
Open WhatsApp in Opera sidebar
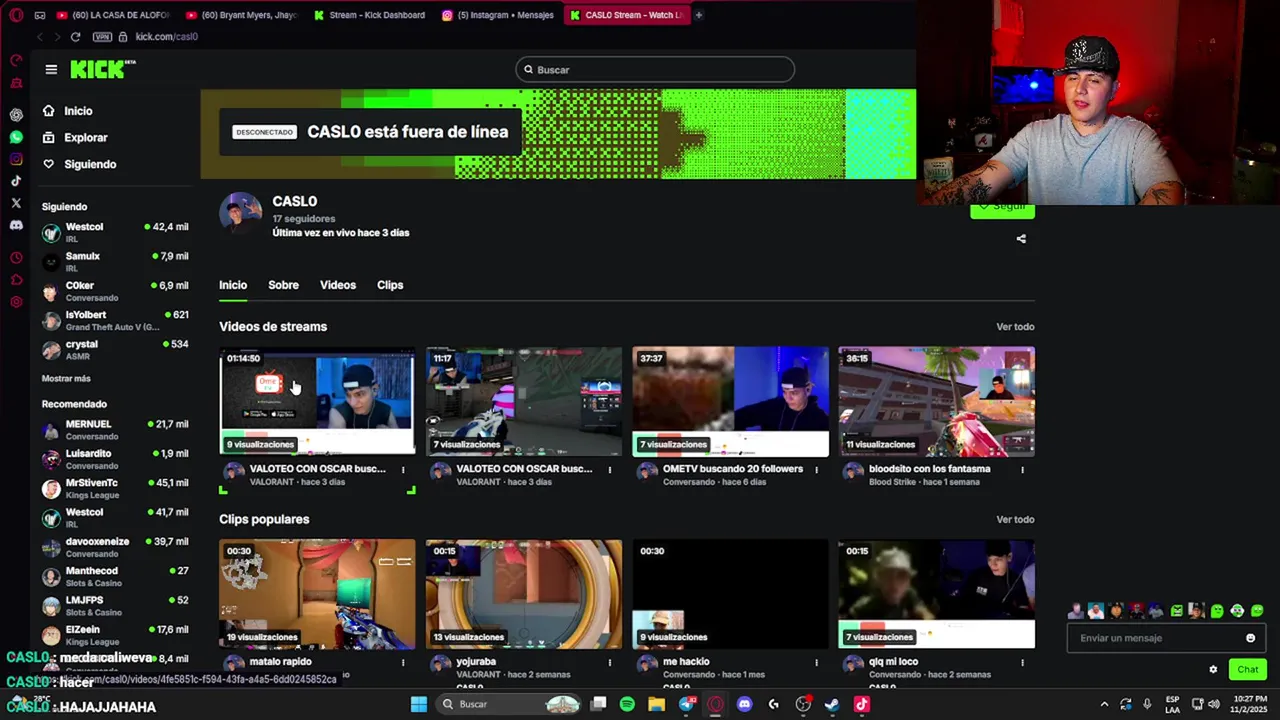coord(16,137)
